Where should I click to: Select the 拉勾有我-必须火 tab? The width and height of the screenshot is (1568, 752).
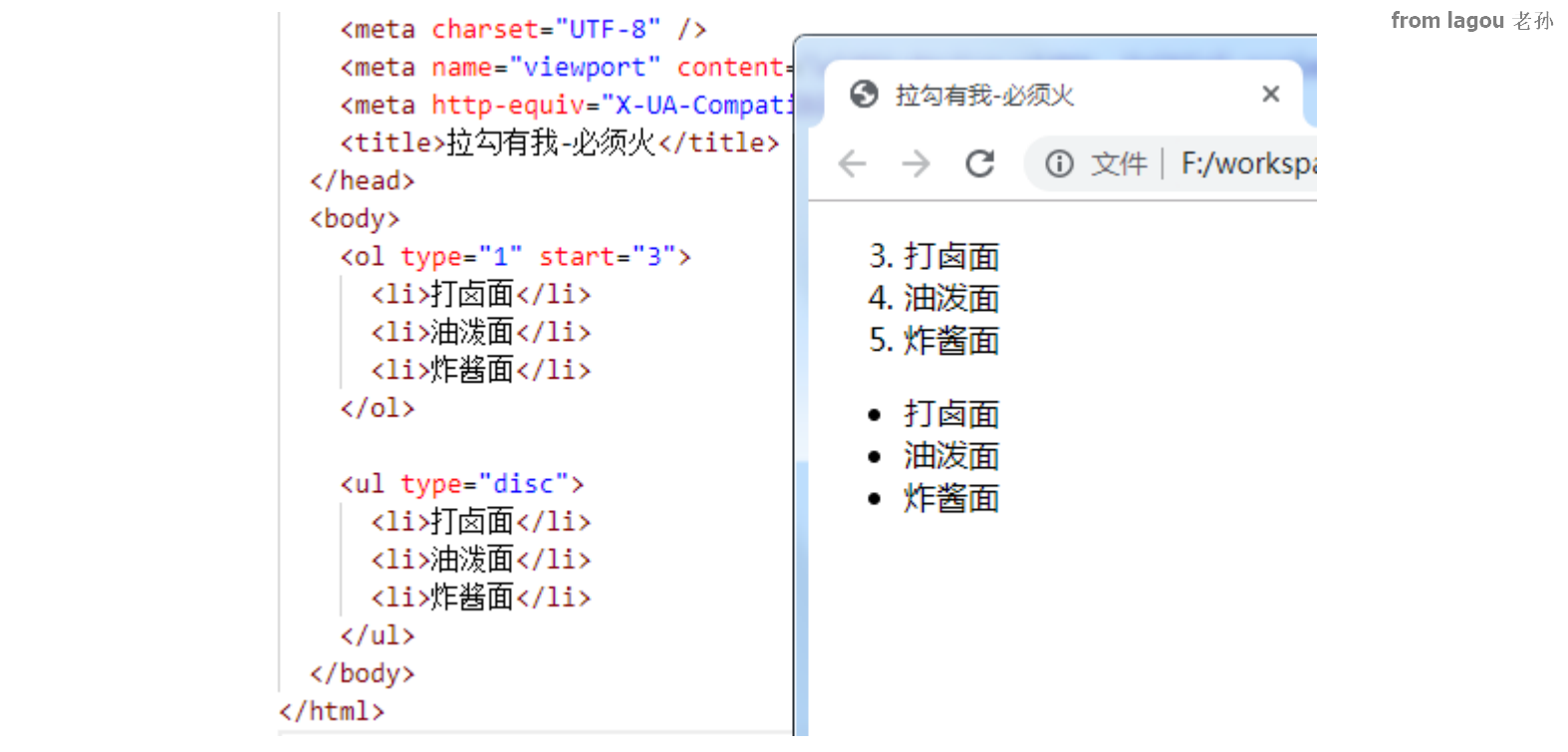(1063, 95)
